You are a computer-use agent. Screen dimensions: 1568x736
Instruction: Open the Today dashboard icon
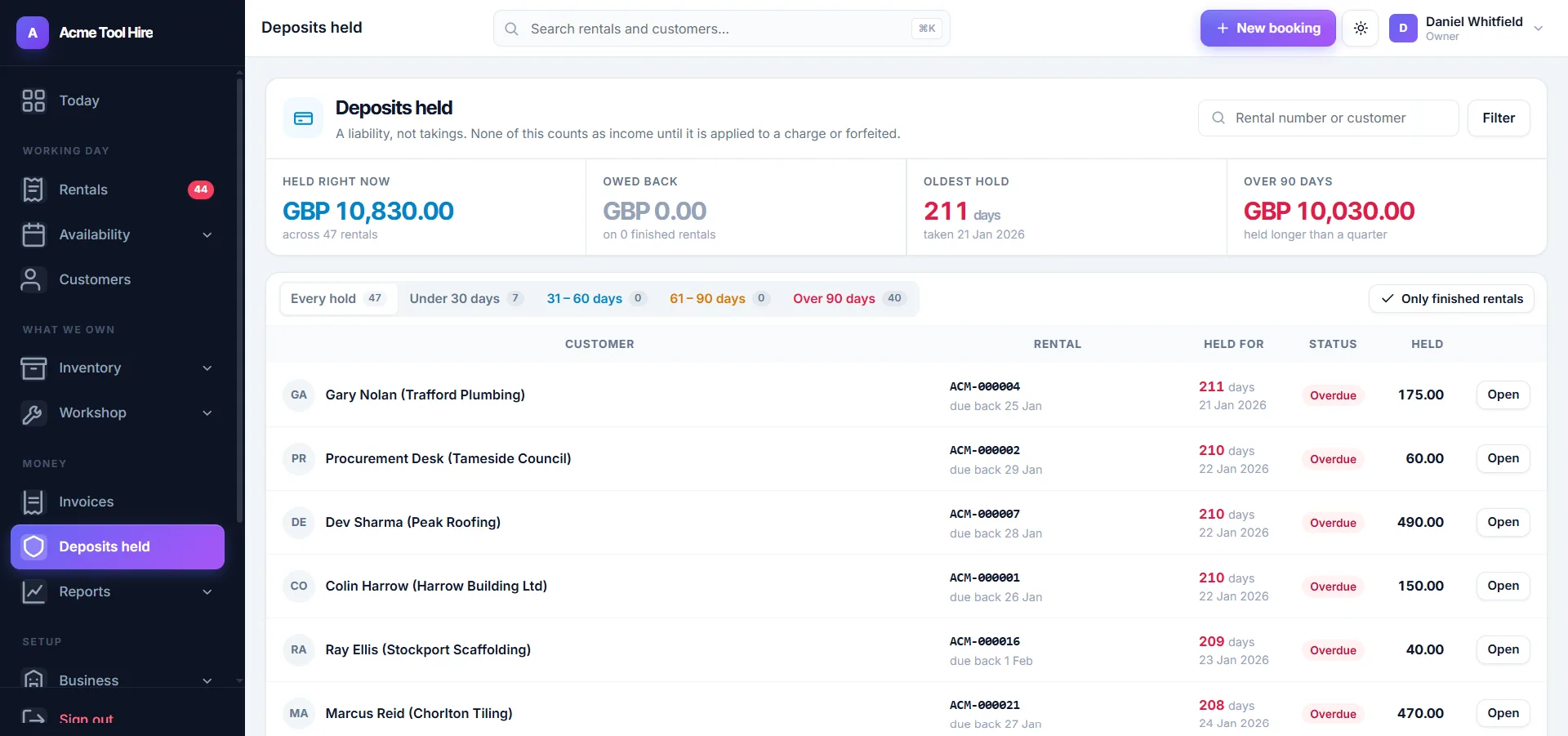33,100
